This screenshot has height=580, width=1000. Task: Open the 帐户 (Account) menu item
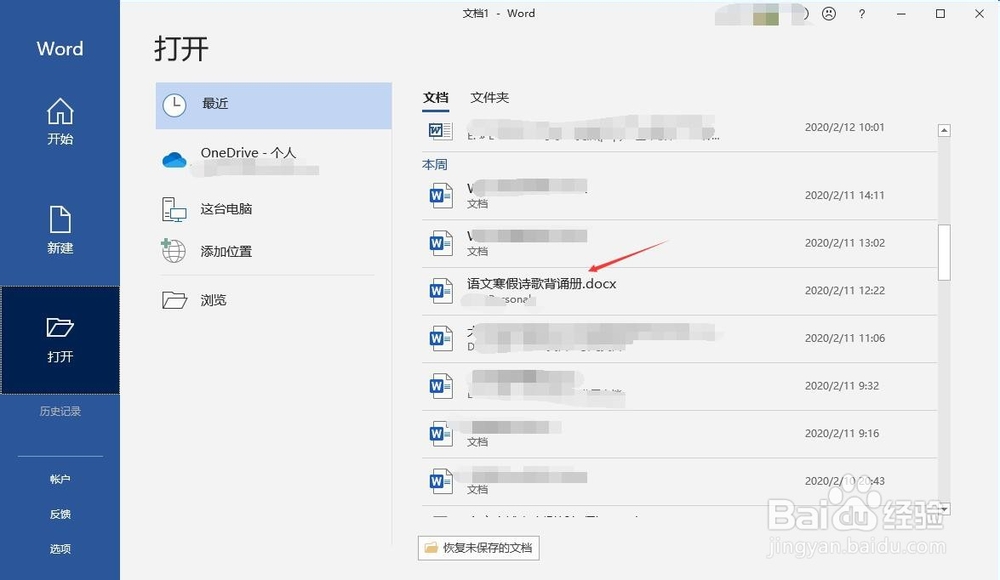pyautogui.click(x=60, y=479)
